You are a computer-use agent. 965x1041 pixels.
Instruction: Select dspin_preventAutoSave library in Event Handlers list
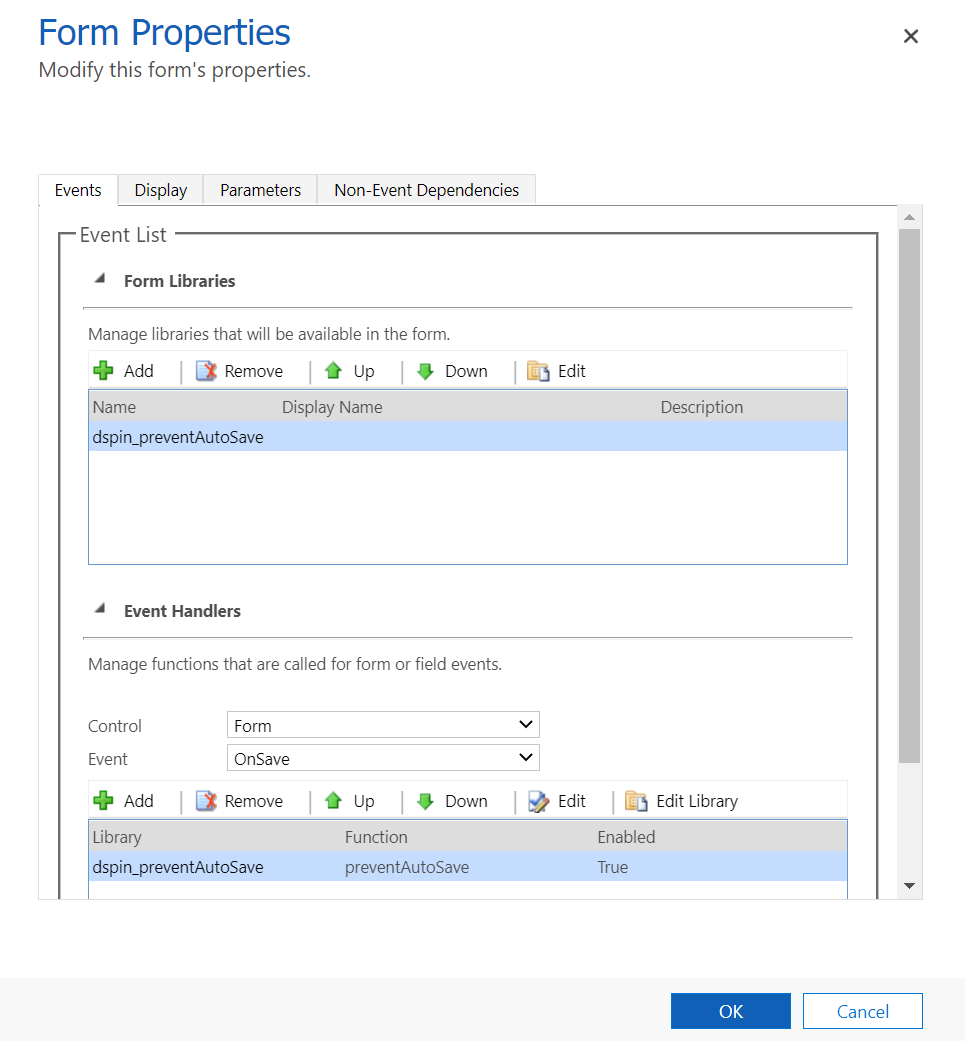(x=178, y=867)
